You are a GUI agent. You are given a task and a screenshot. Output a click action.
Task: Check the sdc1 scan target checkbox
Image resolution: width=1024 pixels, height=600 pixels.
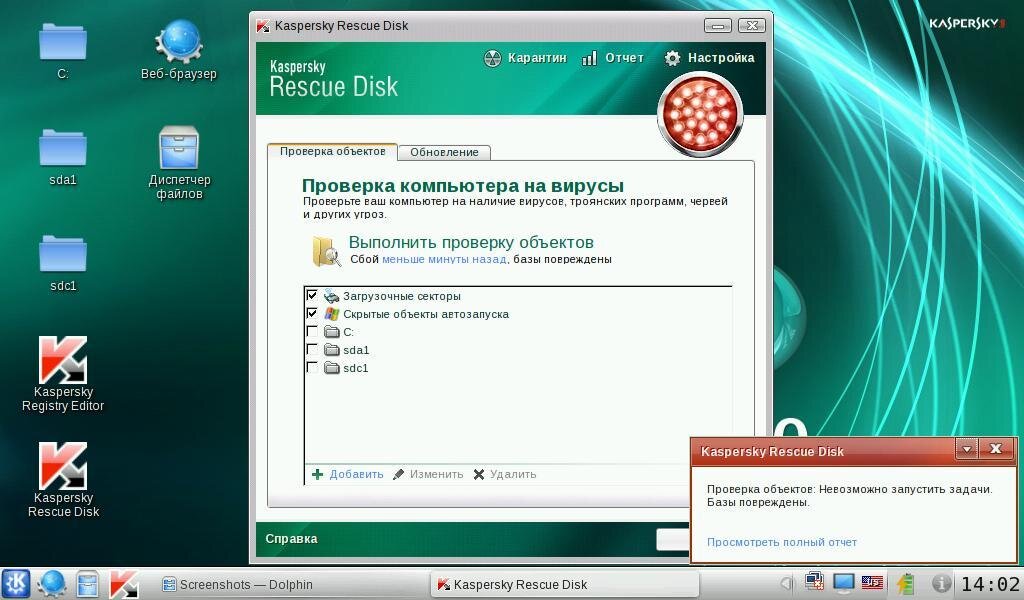(312, 368)
